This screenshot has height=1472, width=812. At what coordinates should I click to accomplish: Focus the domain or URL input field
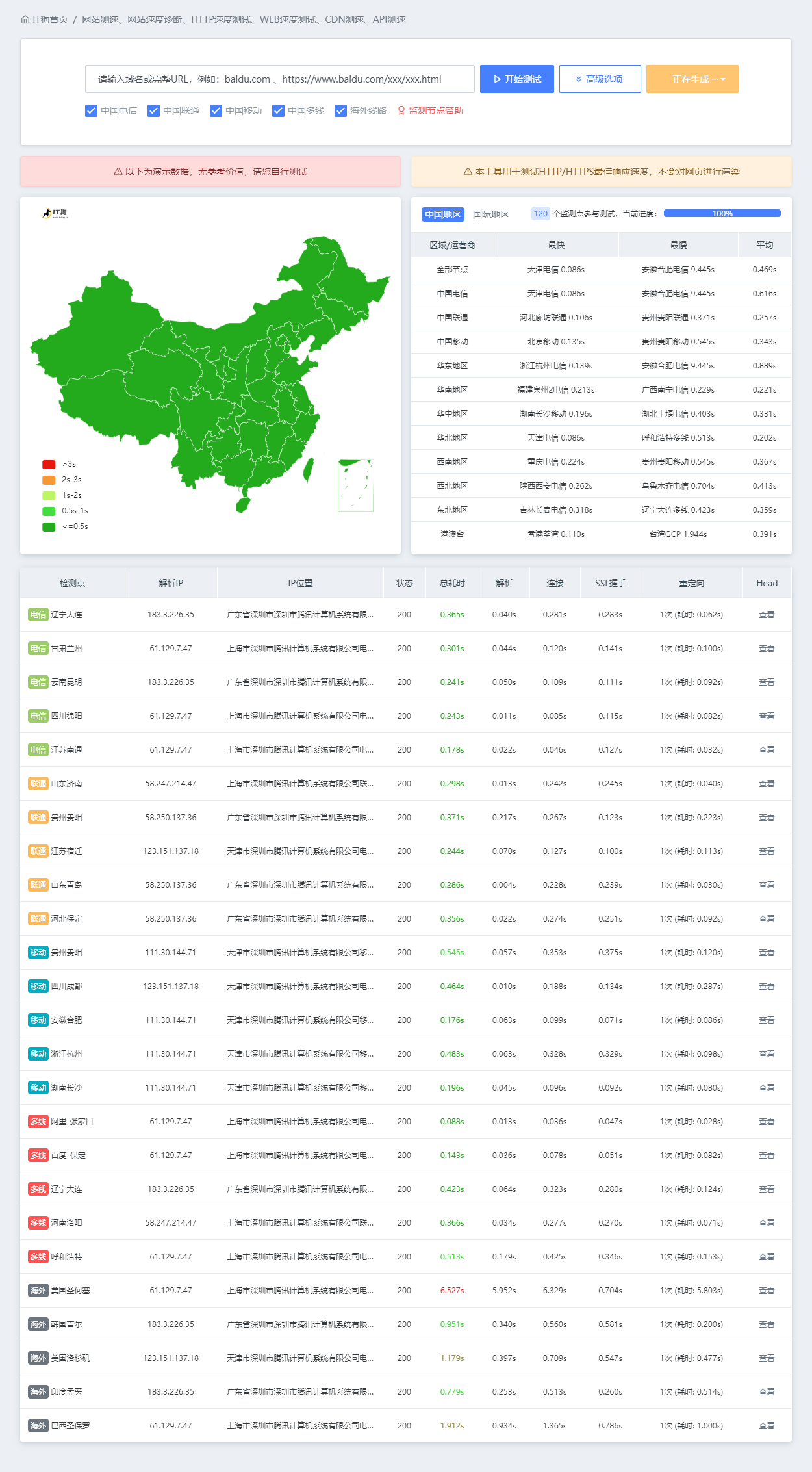coord(279,79)
